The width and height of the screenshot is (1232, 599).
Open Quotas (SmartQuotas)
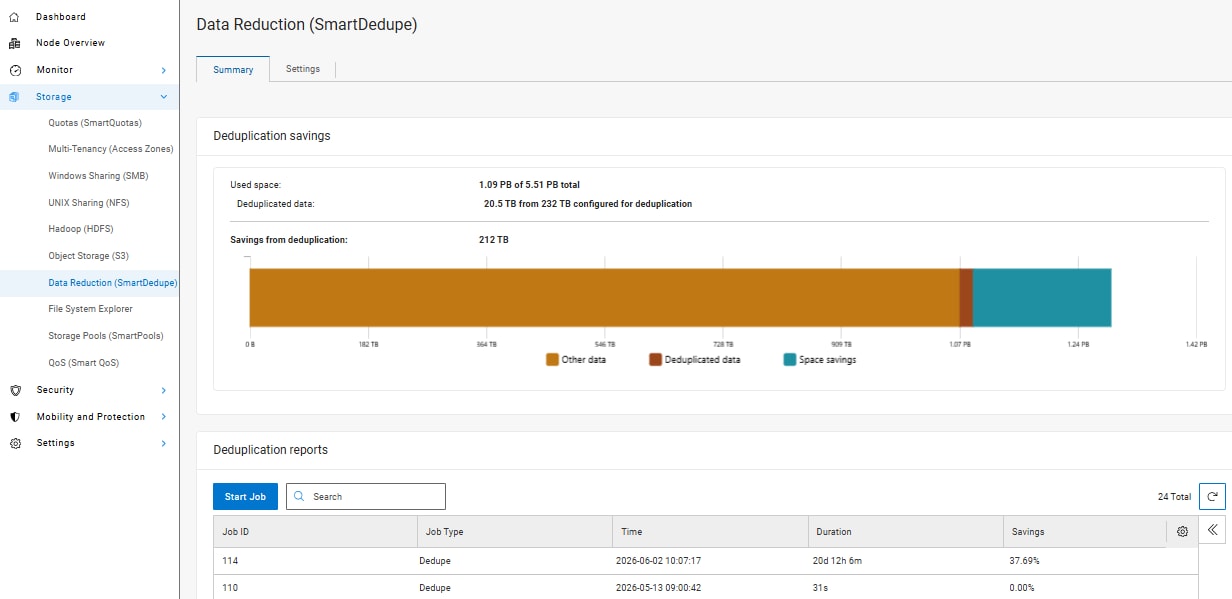(x=95, y=123)
